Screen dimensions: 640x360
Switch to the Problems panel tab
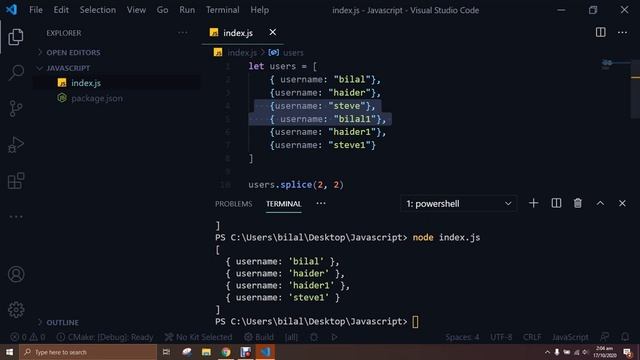pyautogui.click(x=233, y=204)
